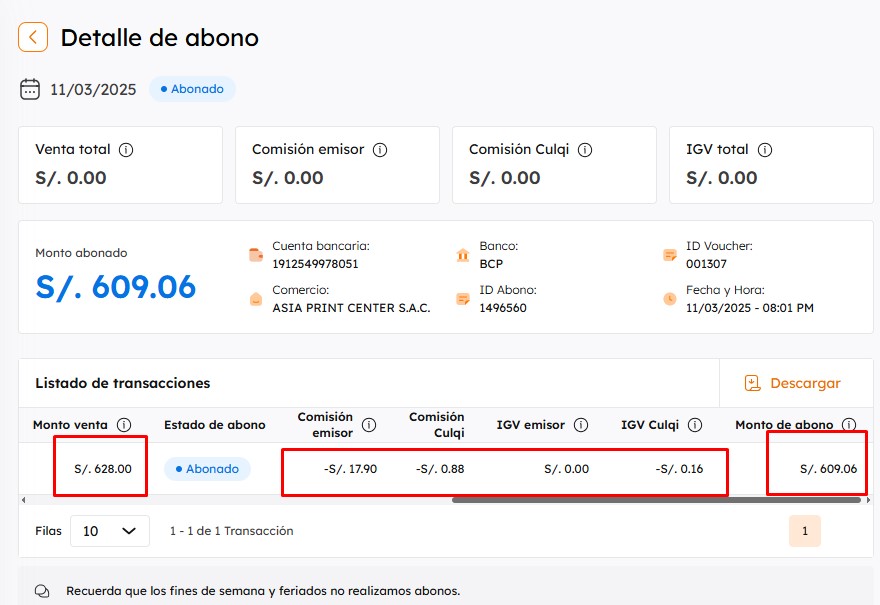Select page 1 in pagination
The height and width of the screenshot is (605, 880).
point(804,531)
